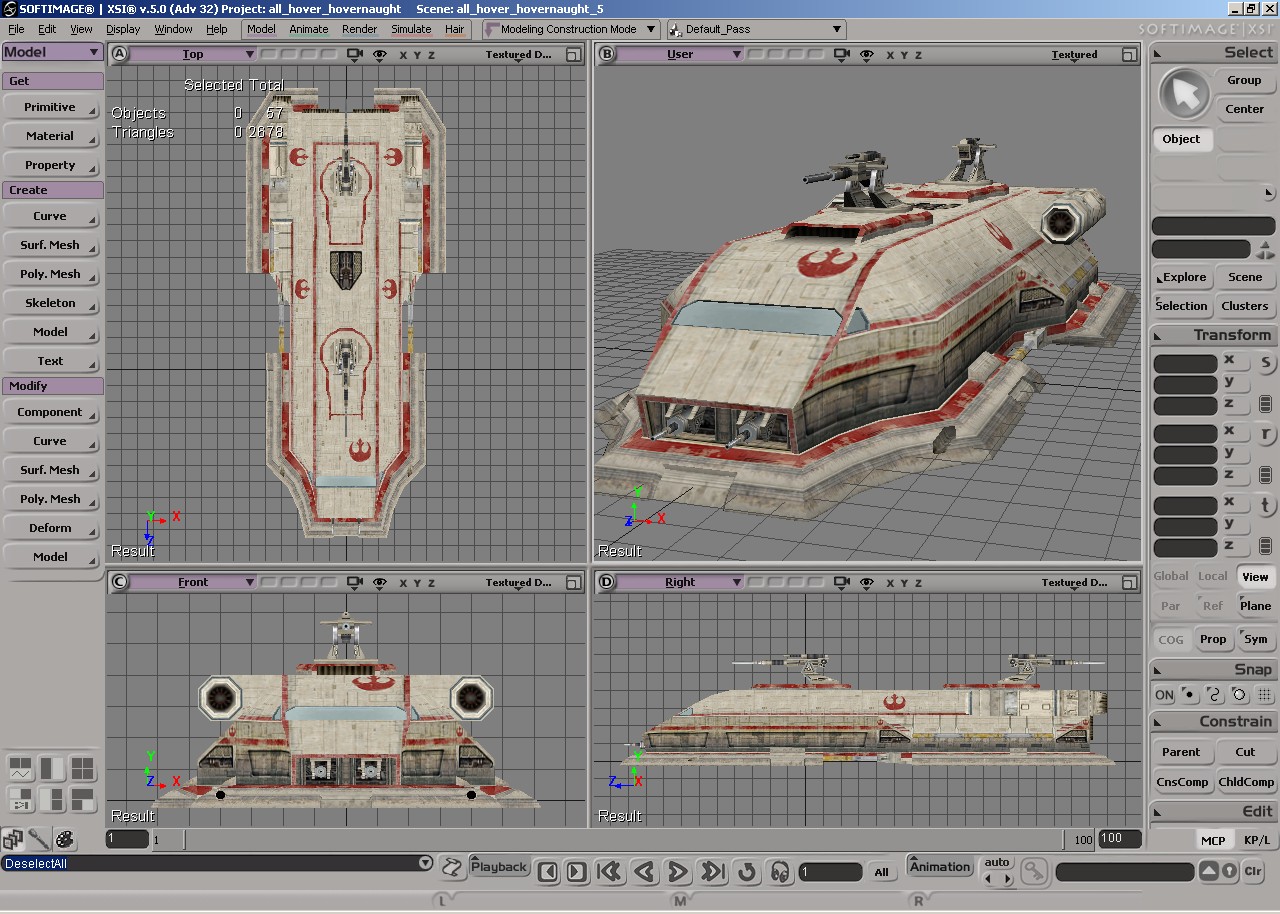Open the File menu
This screenshot has width=1280, height=914.
(16, 29)
